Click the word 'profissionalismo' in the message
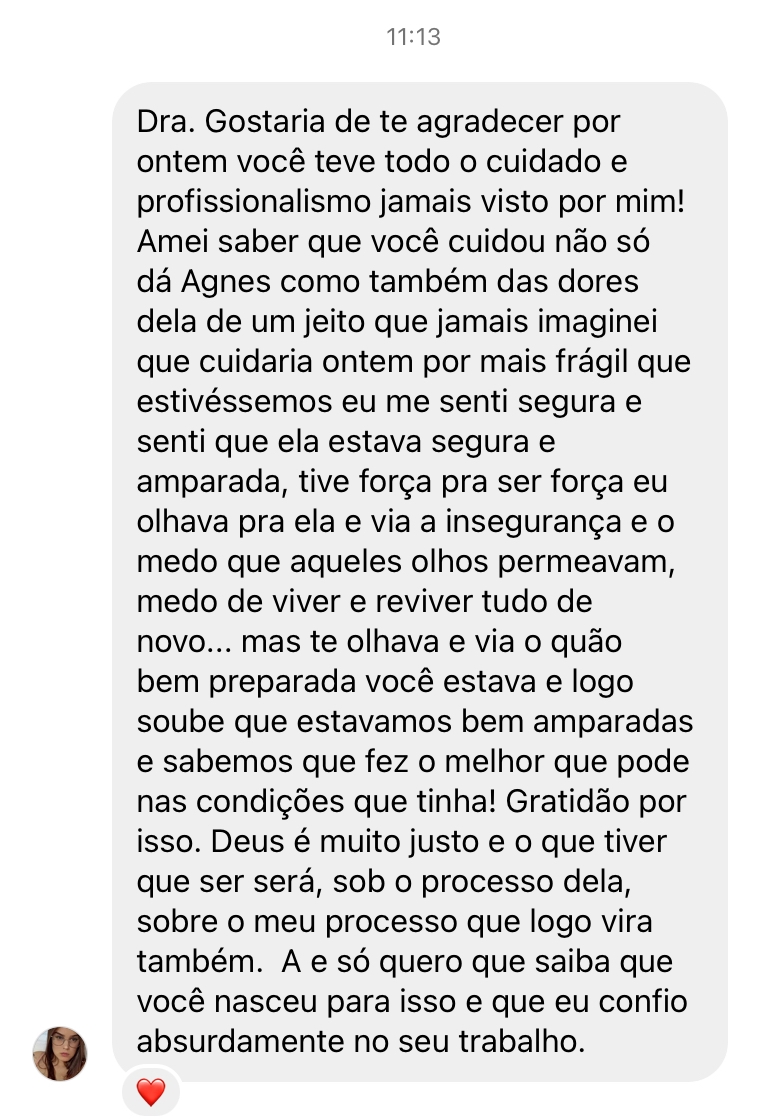This screenshot has width=764, height=1119. click(x=253, y=203)
